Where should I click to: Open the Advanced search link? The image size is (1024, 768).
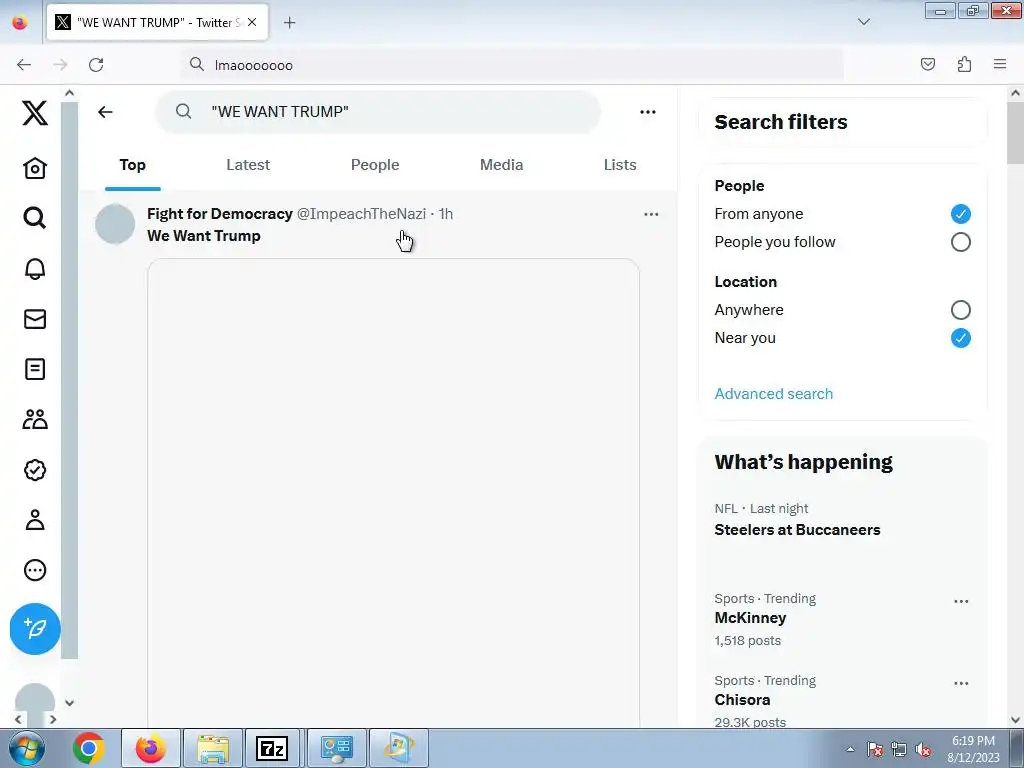click(773, 394)
